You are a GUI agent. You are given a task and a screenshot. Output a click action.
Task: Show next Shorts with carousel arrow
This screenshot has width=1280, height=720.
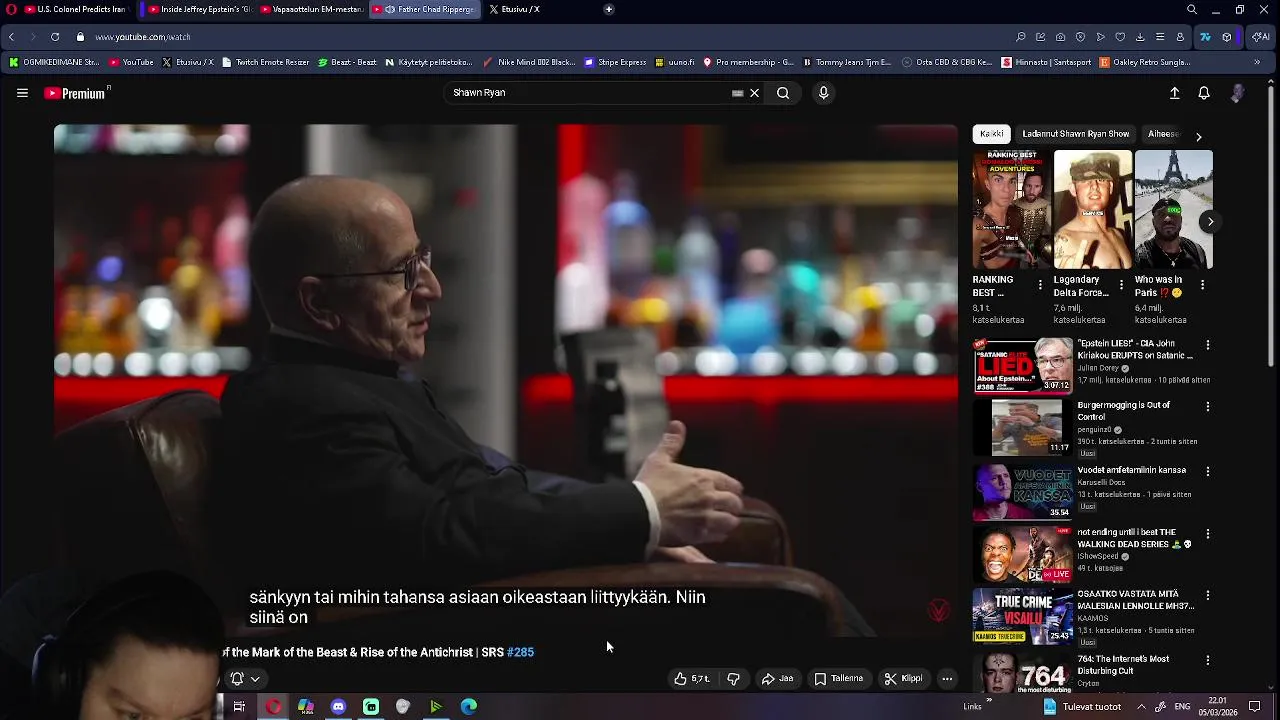tap(1210, 222)
